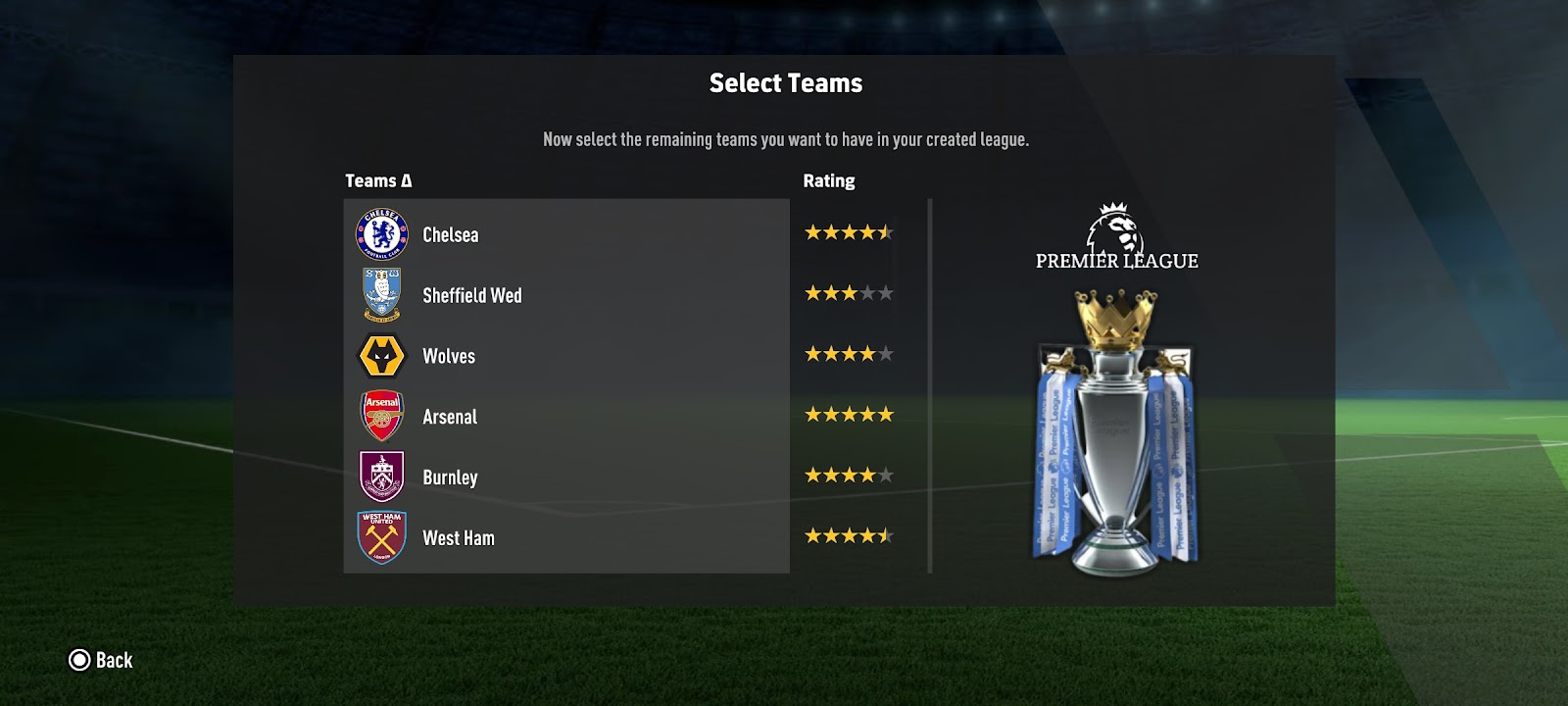The image size is (1568, 706).
Task: Click the circle icon beside Back
Action: pyautogui.click(x=79, y=660)
